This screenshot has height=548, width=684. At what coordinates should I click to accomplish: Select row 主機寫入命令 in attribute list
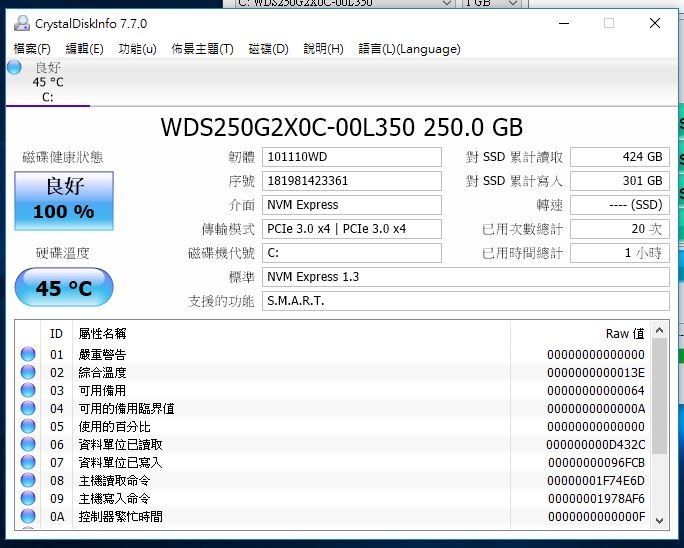click(333, 498)
